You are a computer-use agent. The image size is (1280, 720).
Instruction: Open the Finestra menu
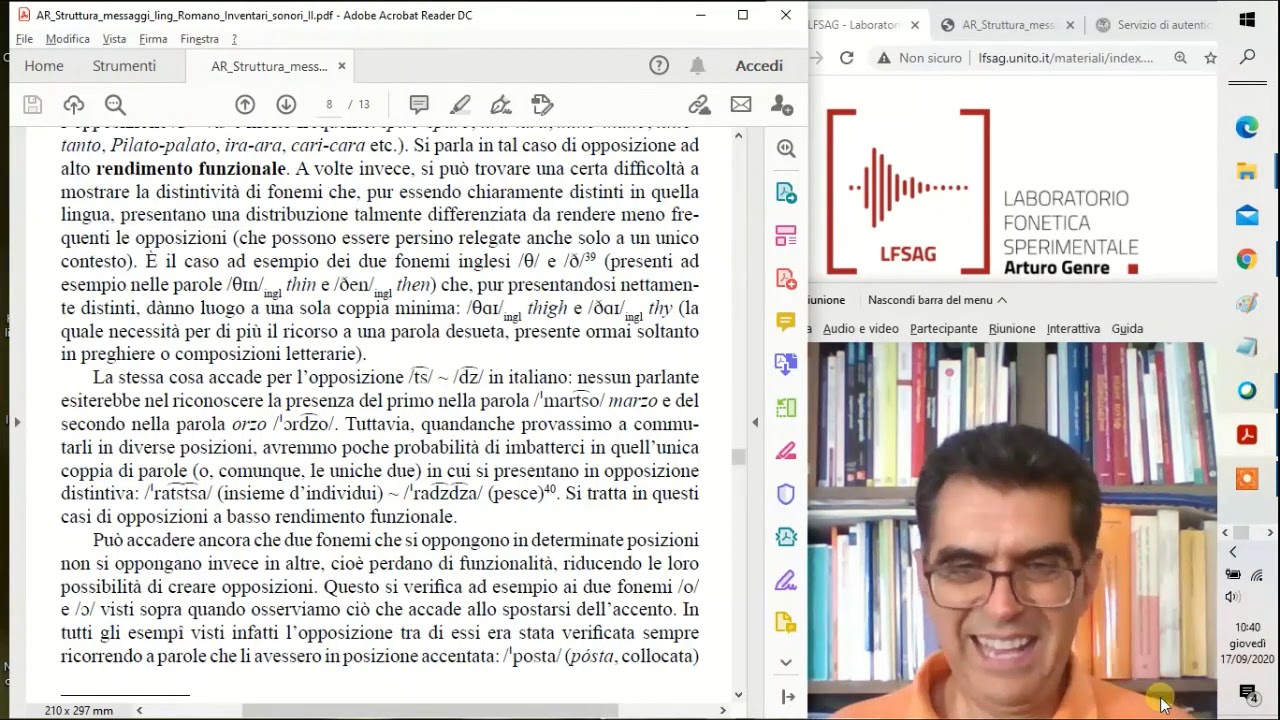199,39
